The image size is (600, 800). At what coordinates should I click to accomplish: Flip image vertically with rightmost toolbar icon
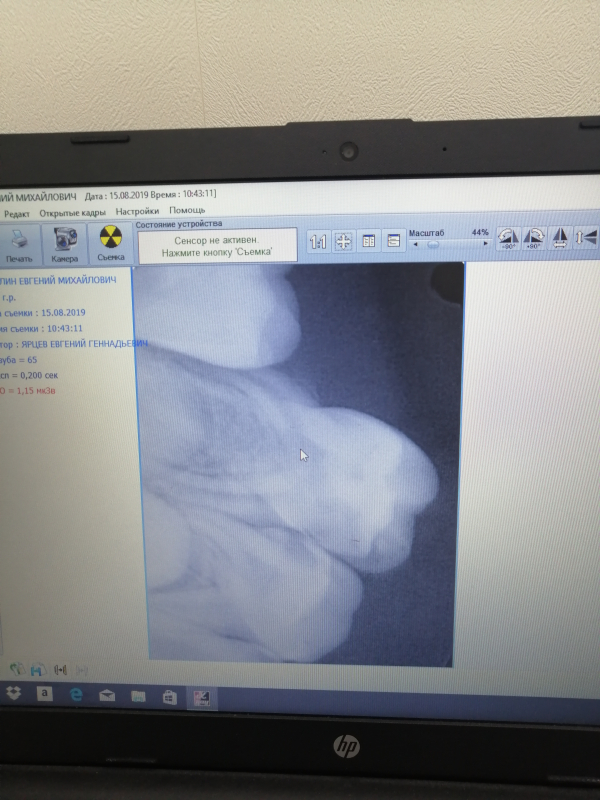586,239
